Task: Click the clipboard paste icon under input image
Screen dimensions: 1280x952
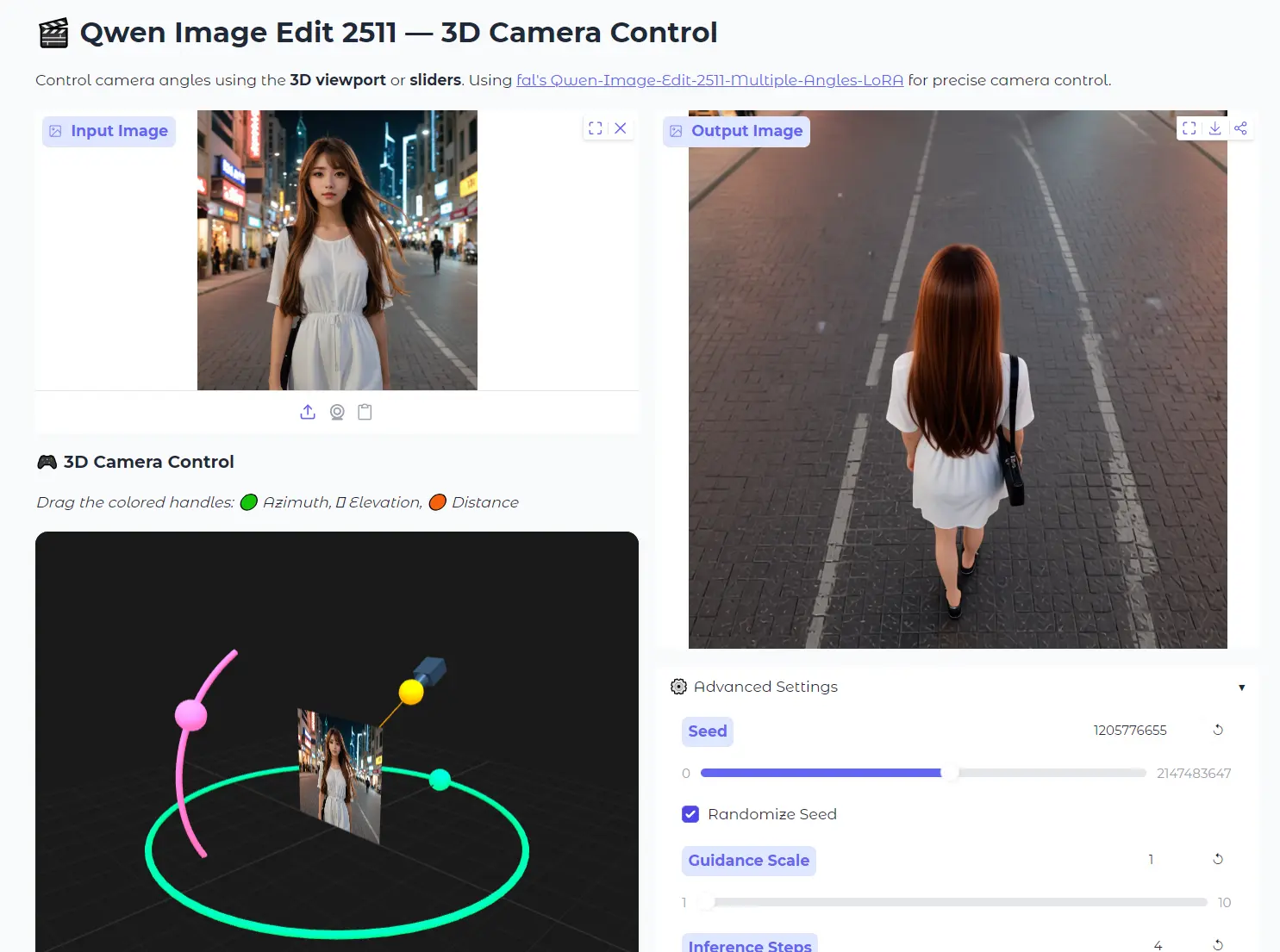Action: click(365, 412)
